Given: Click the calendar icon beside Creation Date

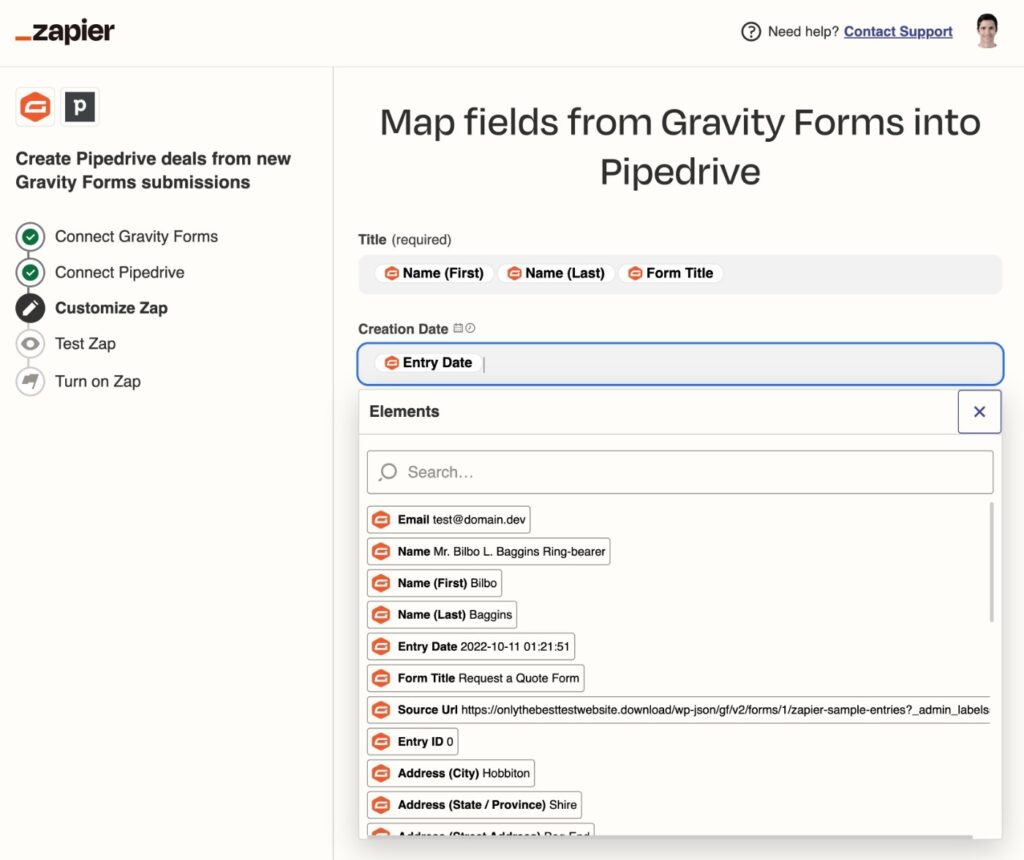Looking at the screenshot, I should point(458,328).
